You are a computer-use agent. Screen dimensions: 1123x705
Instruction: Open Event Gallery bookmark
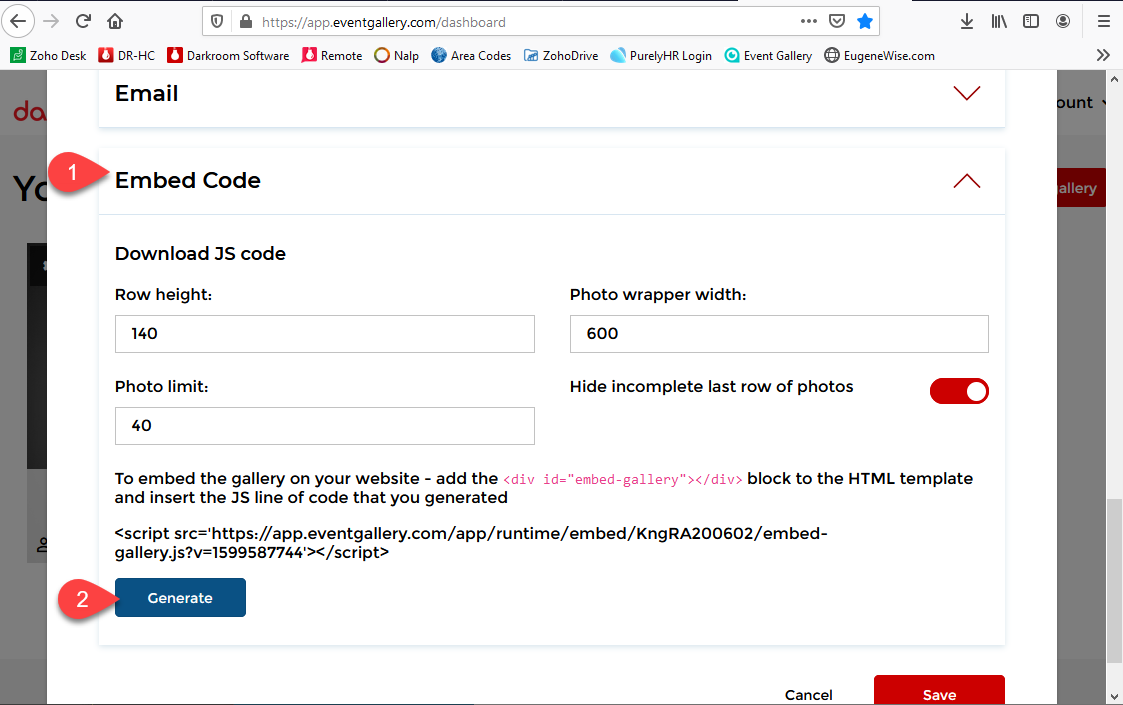click(768, 55)
